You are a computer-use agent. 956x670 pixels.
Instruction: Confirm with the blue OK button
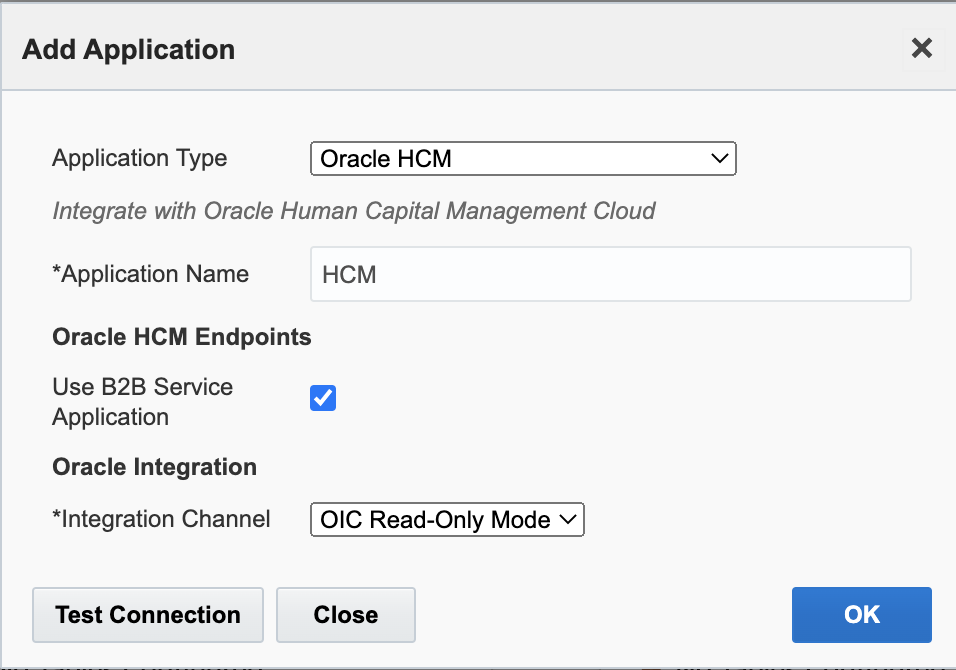tap(861, 615)
